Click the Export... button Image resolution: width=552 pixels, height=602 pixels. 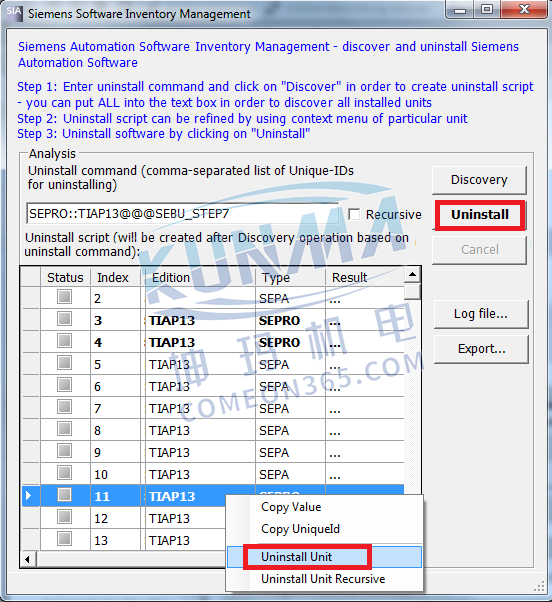point(481,349)
